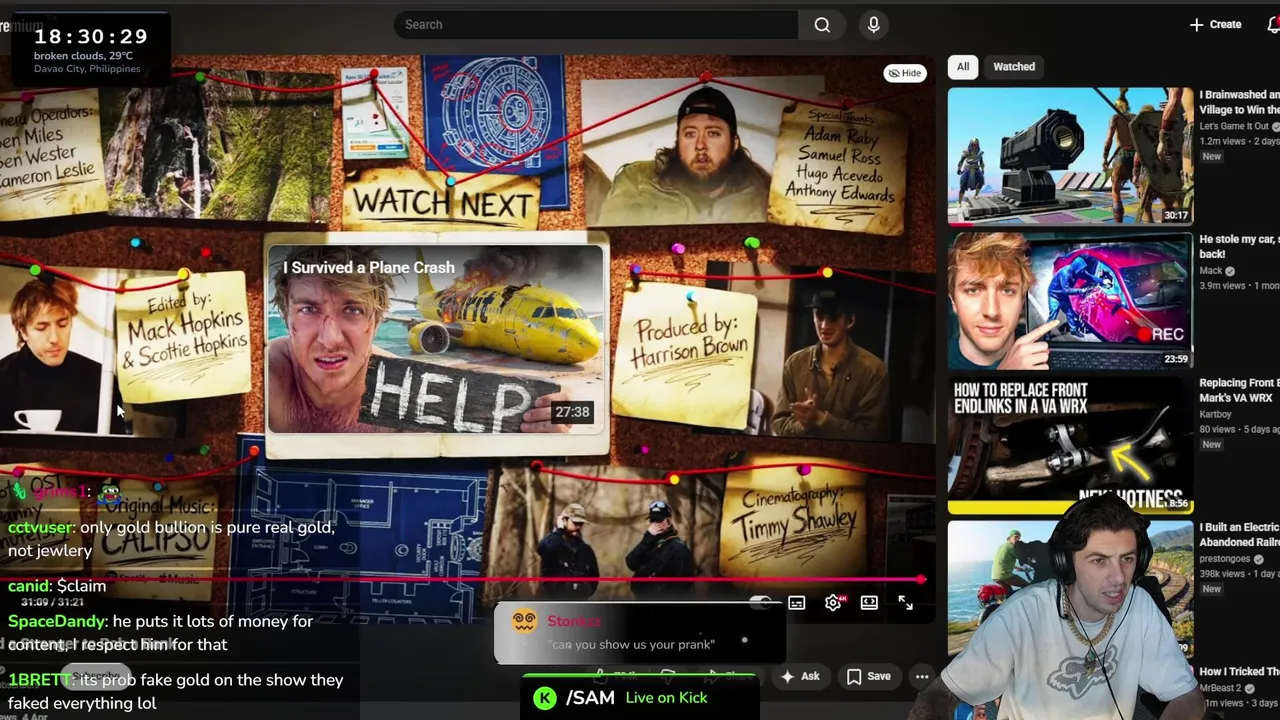Click the clock weather overlay widget
Screen dimensions: 1280x720
(91, 50)
